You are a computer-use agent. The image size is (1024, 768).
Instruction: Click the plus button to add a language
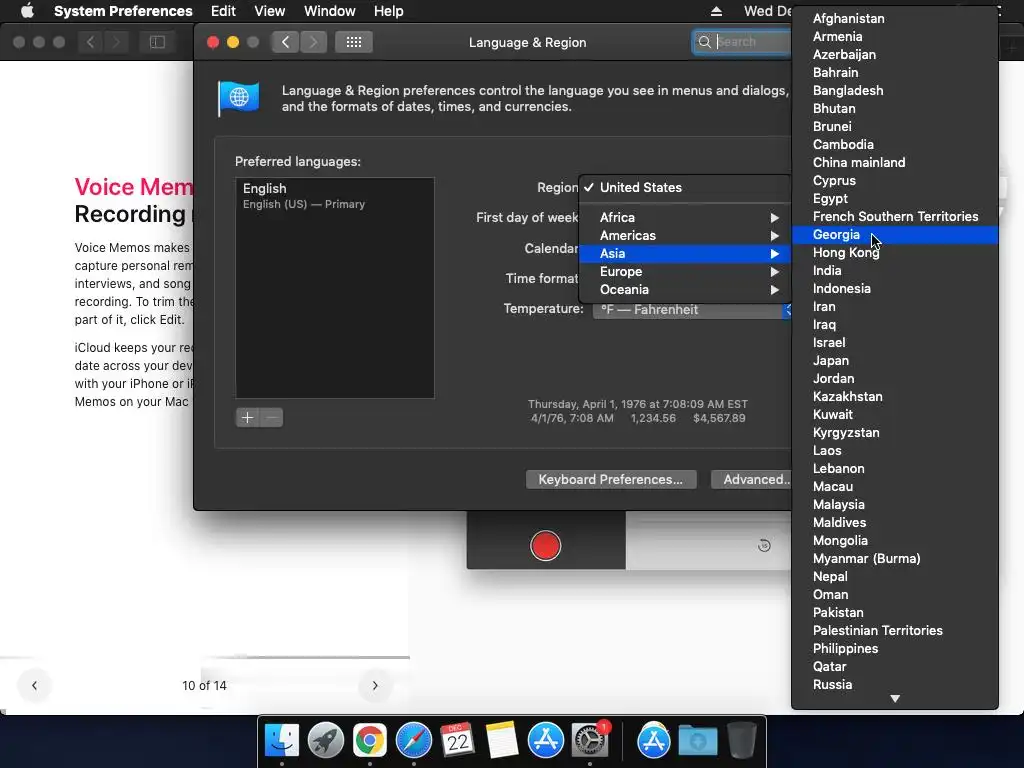(x=248, y=417)
